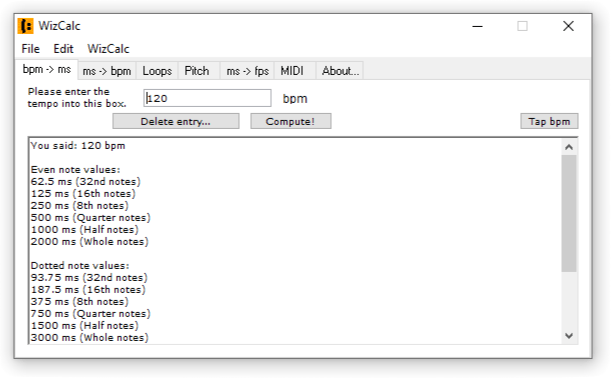Click the '3000 ms (Whole notes)' line
This screenshot has width=611, height=378.
click(90, 337)
